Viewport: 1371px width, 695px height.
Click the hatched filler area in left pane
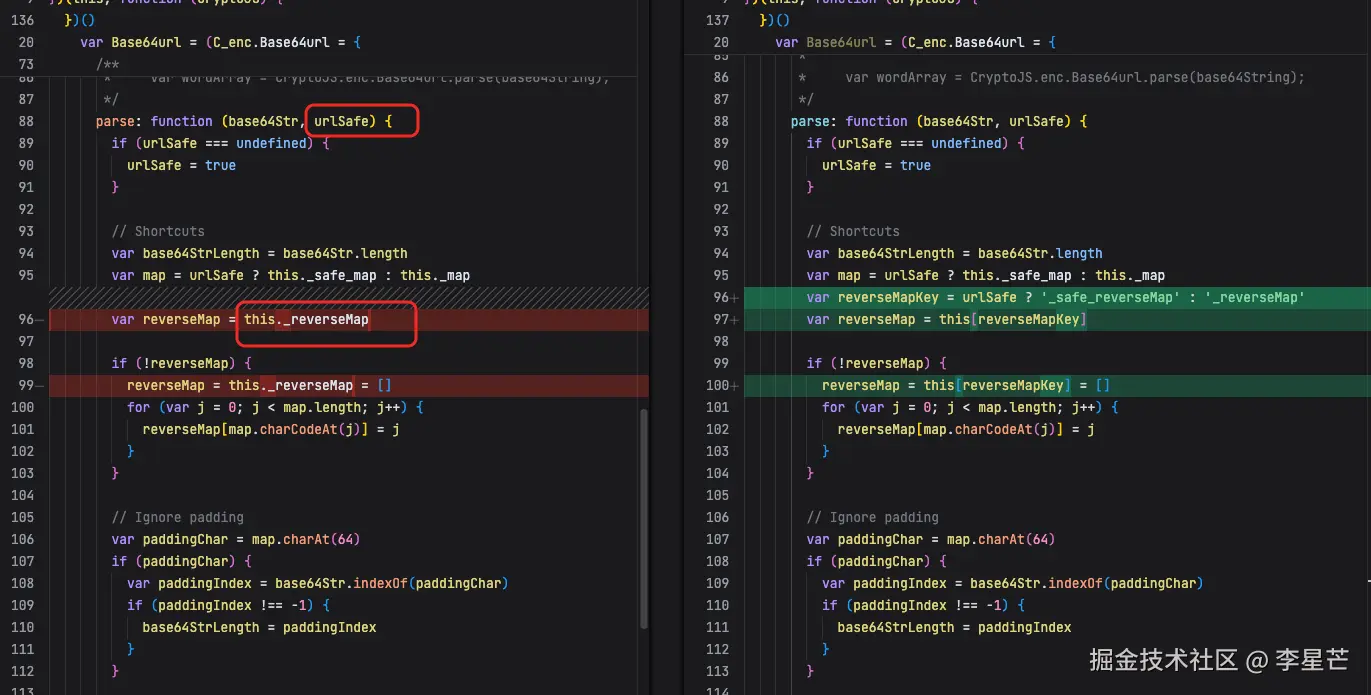click(348, 297)
